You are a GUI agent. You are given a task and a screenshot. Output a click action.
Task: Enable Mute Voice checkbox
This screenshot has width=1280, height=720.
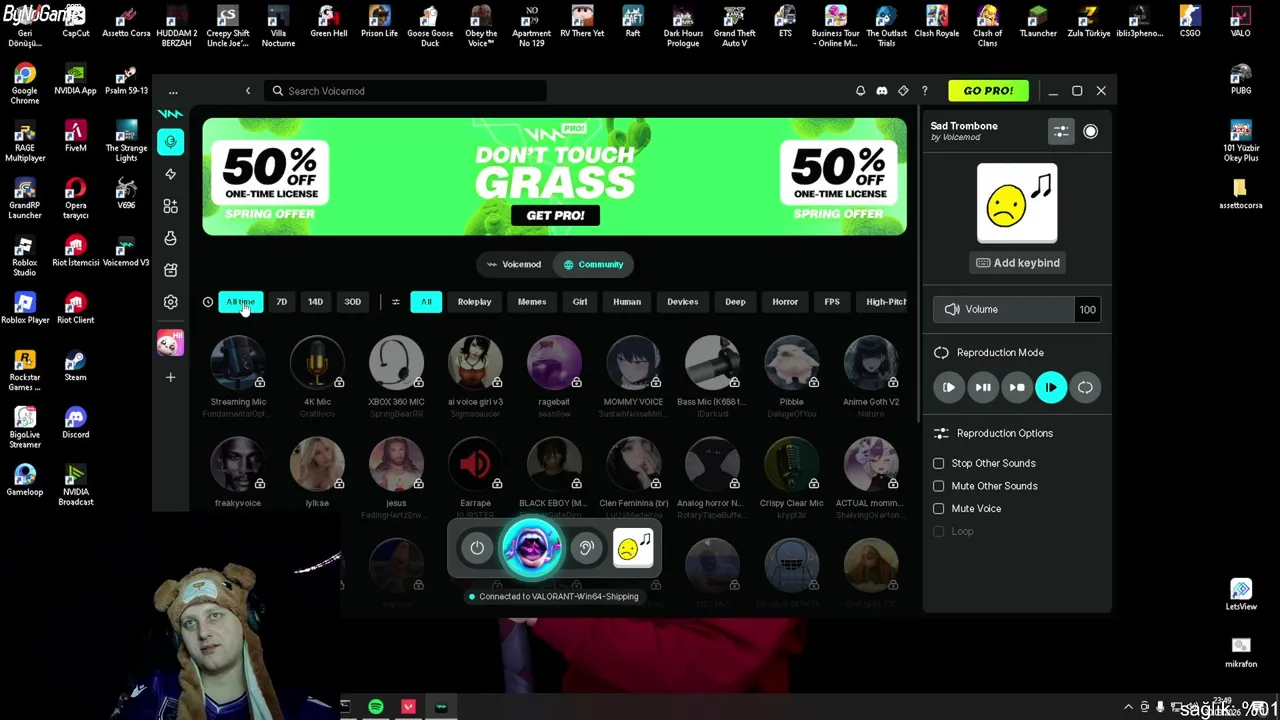pos(938,508)
